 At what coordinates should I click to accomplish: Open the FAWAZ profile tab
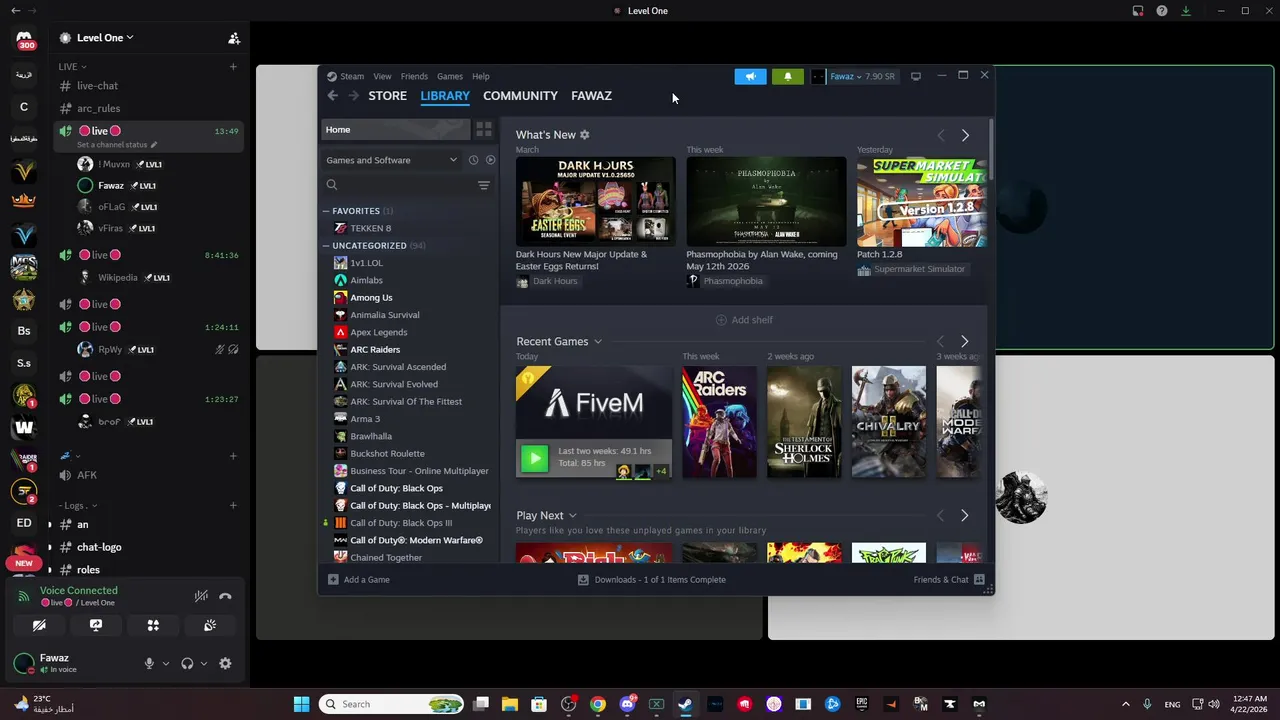point(591,96)
